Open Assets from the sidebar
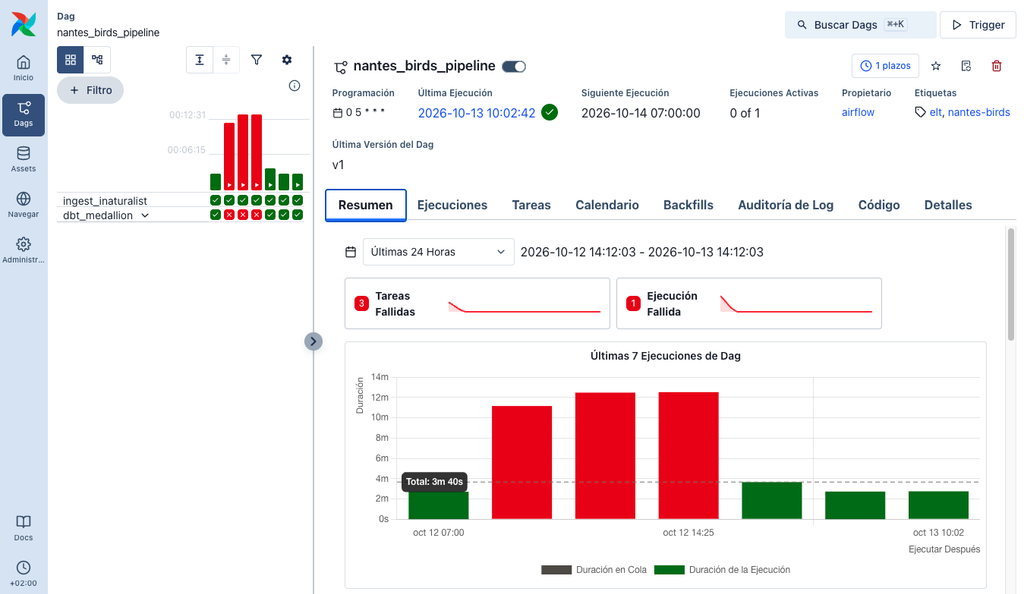 click(x=24, y=160)
